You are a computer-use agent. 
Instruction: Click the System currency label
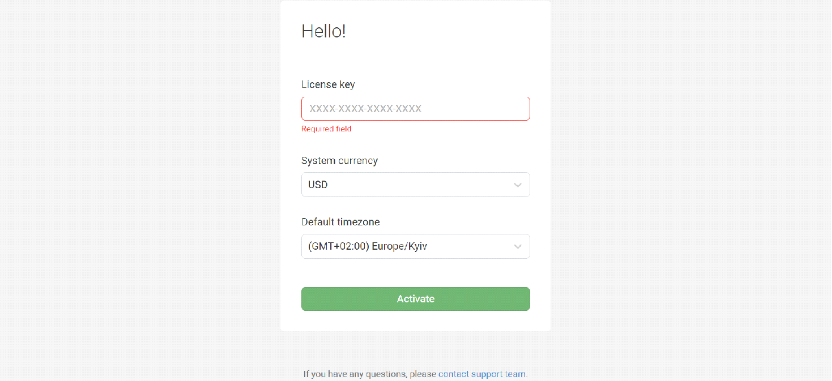point(340,160)
